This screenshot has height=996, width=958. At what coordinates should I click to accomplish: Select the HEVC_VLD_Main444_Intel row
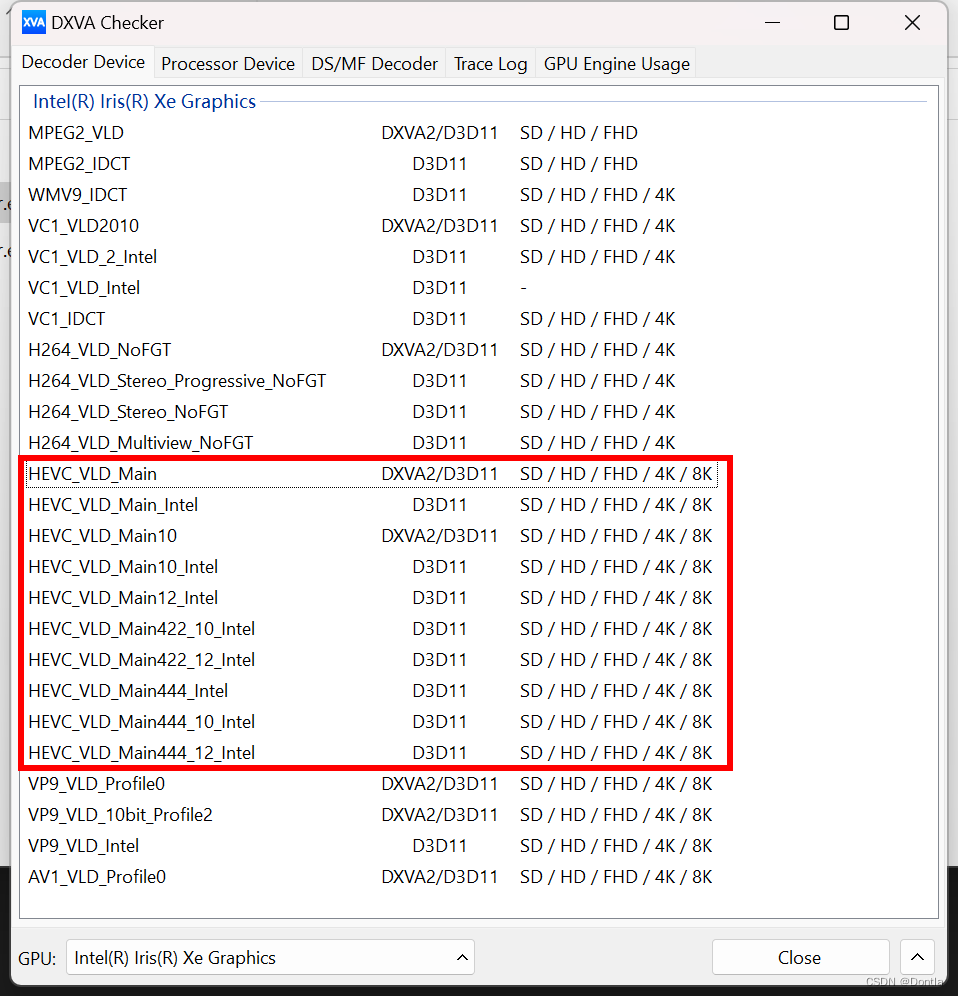(372, 691)
